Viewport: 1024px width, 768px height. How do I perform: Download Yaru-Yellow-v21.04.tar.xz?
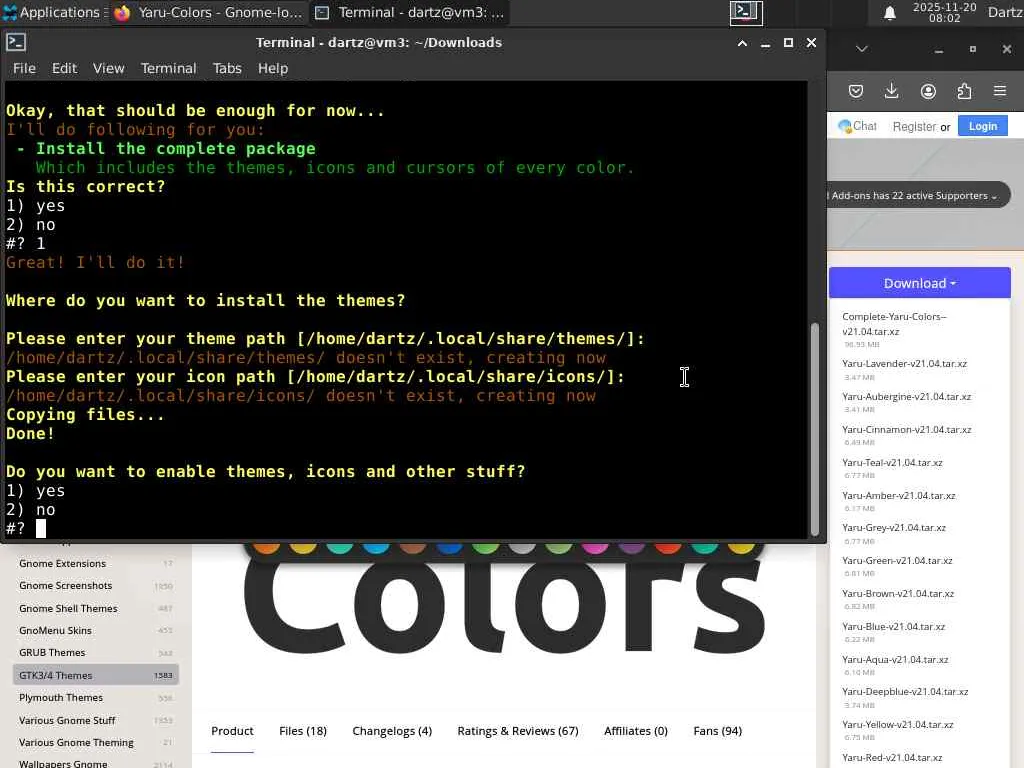click(897, 725)
